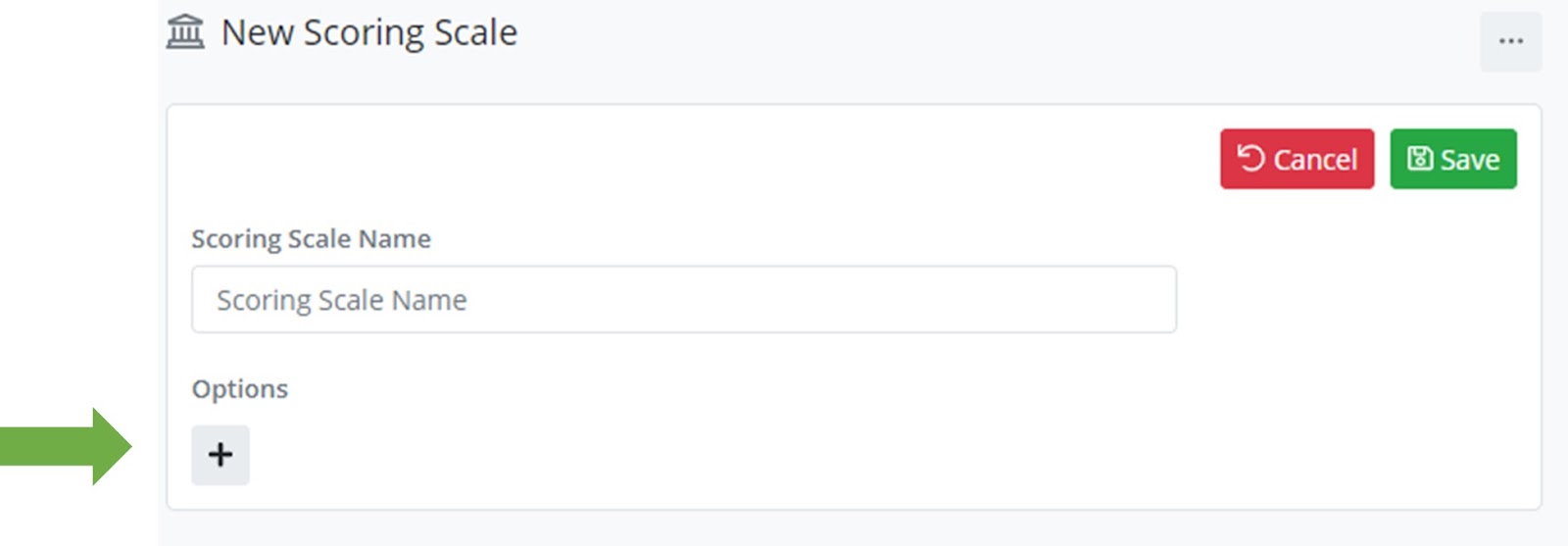Viewport: 1568px width, 546px height.
Task: Expand the ellipsis menu in the header
Action: pyautogui.click(x=1510, y=41)
